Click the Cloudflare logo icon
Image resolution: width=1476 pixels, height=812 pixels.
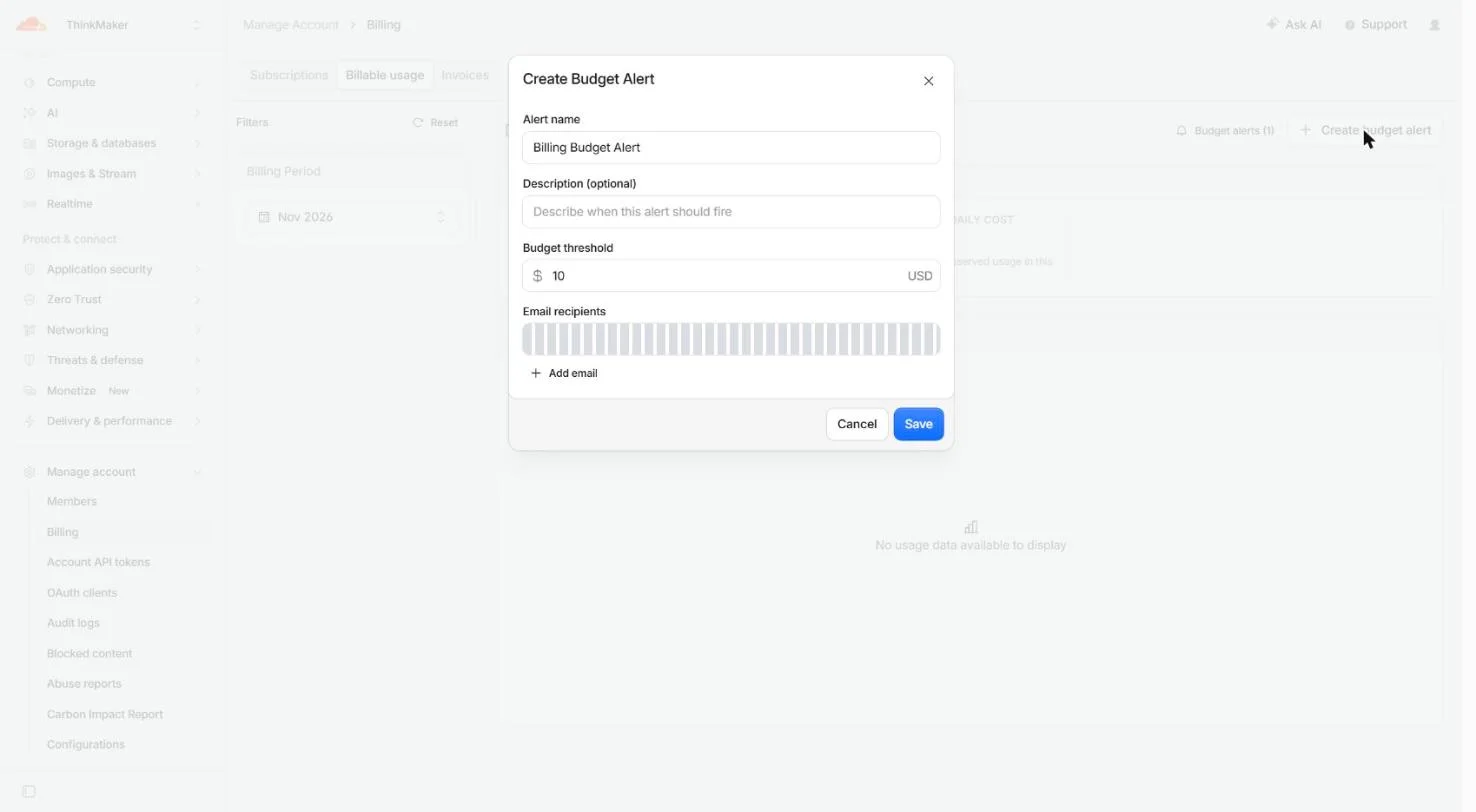pos(31,25)
